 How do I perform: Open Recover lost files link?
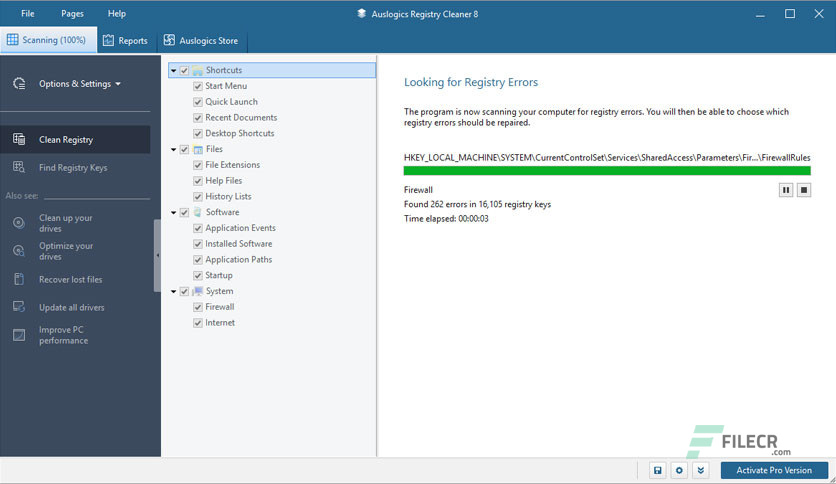70,279
